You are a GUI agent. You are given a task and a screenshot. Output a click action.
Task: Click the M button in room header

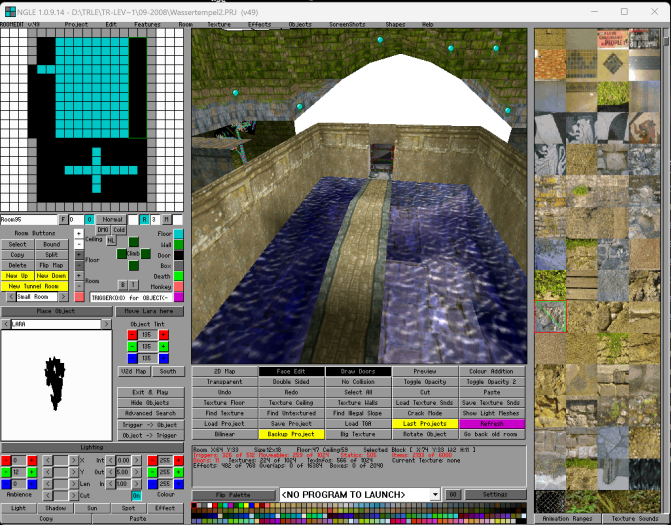pyautogui.click(x=166, y=219)
